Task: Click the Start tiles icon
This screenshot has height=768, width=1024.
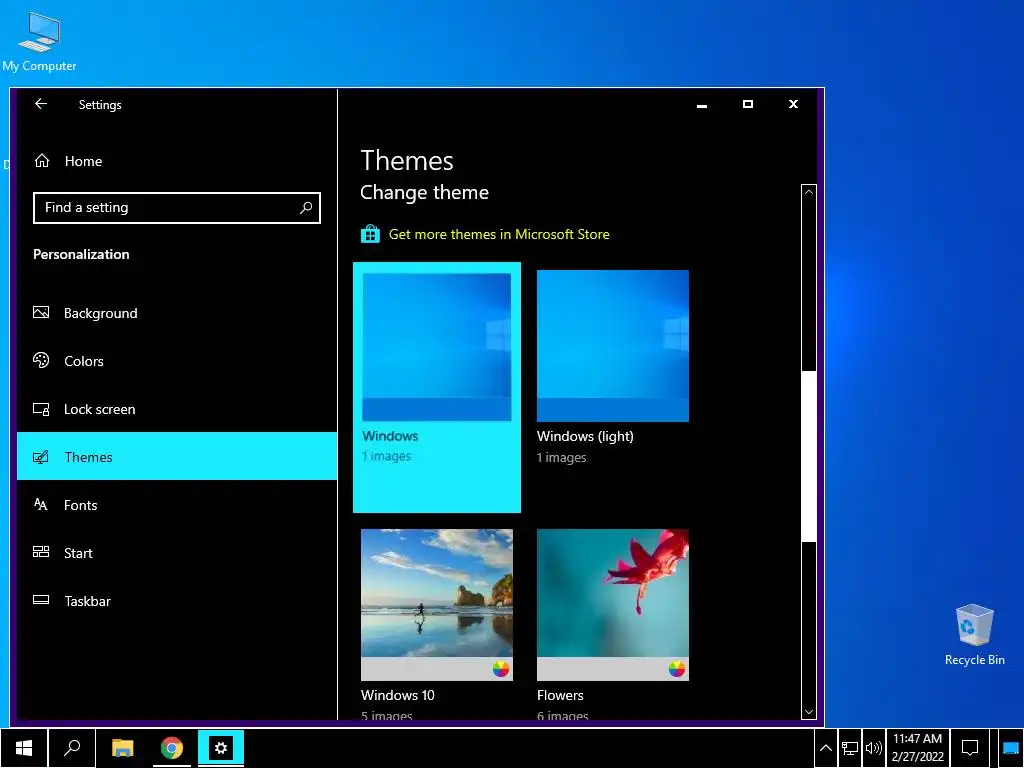Action: tap(41, 552)
